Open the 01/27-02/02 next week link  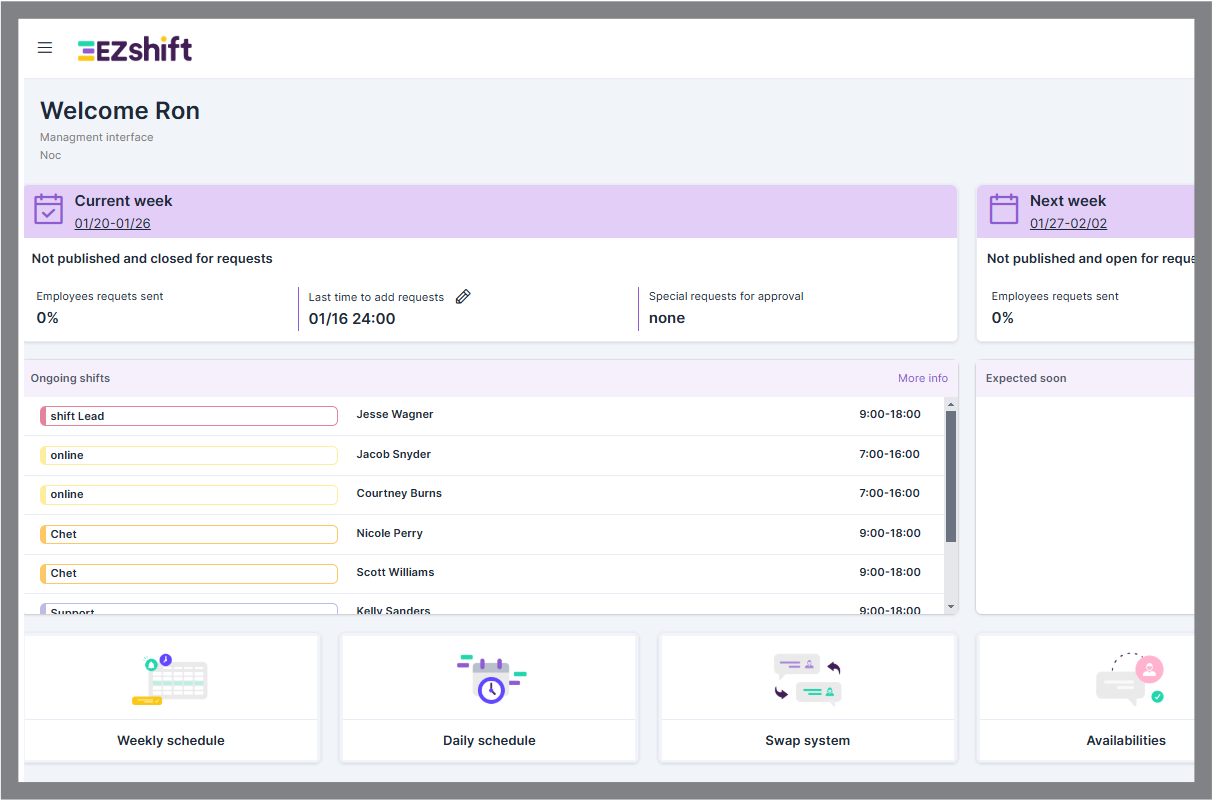1068,223
